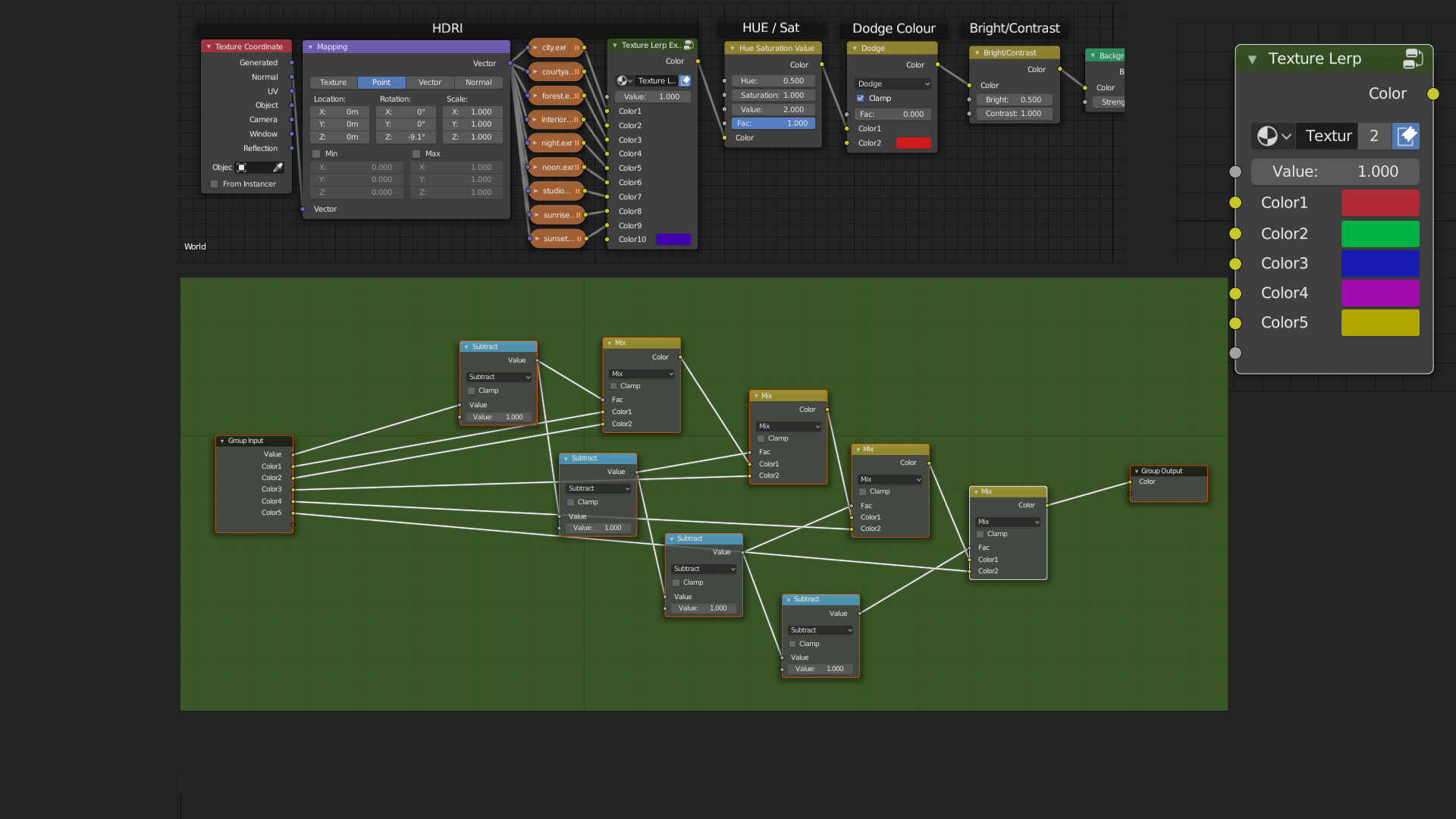The image size is (1456, 819).
Task: Click the node group icon in the Texture Lerp Ex.. node header
Action: [689, 45]
